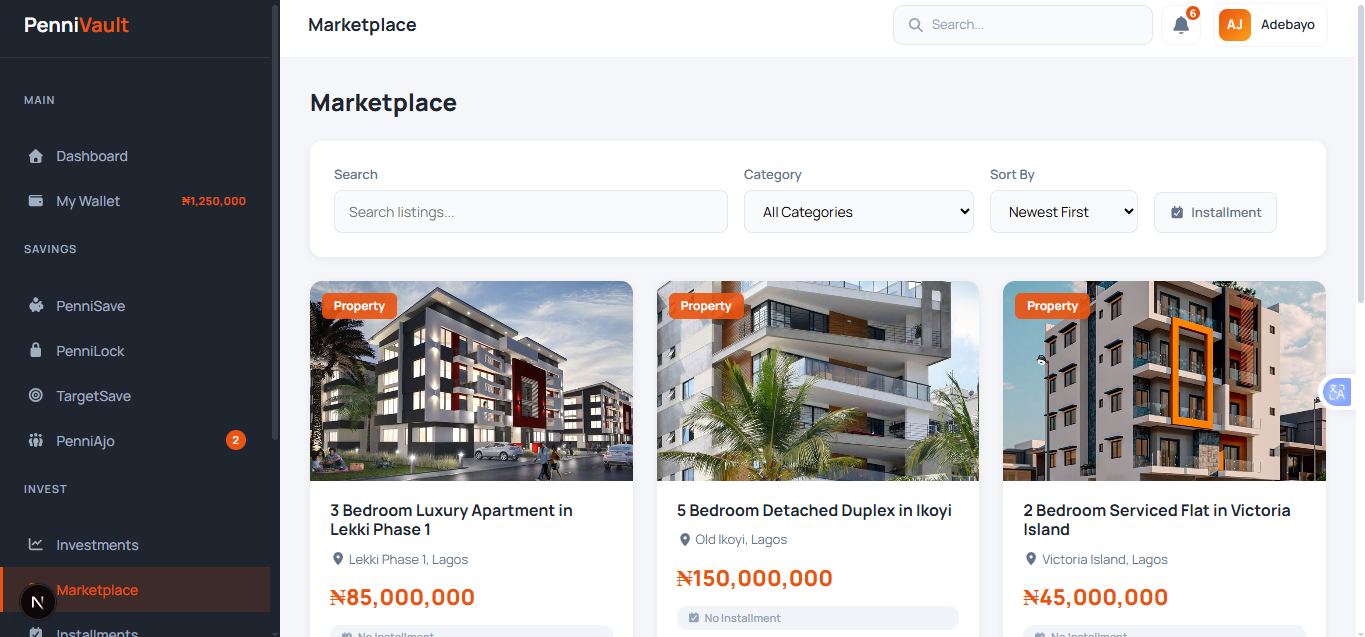This screenshot has width=1365, height=637.
Task: Click the My Wallet icon
Action: [x=36, y=201]
